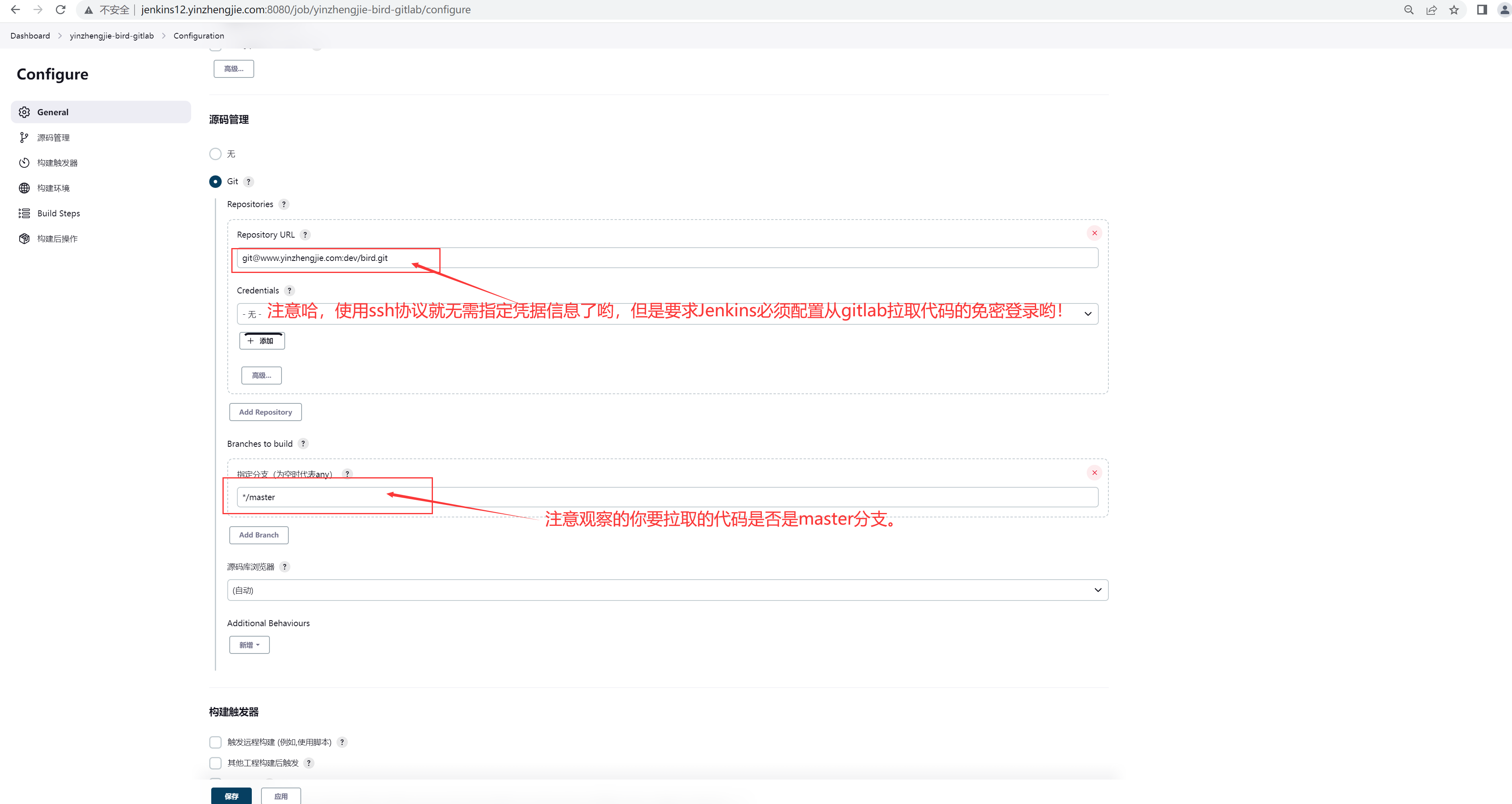Open the Credentials dropdown
1512x804 pixels.
(x=1087, y=314)
